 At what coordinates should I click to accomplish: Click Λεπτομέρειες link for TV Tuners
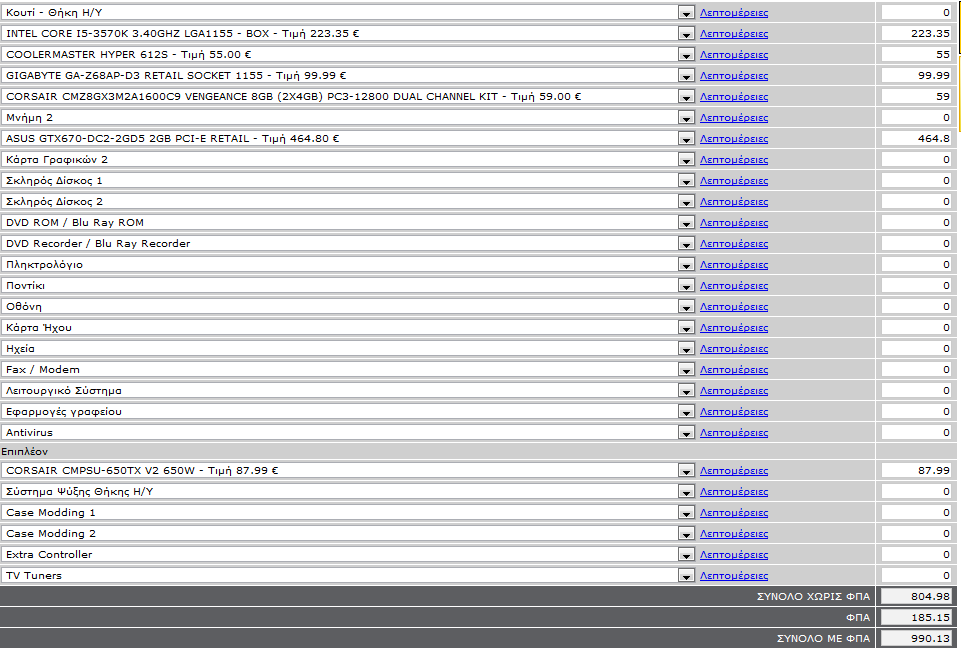(734, 576)
